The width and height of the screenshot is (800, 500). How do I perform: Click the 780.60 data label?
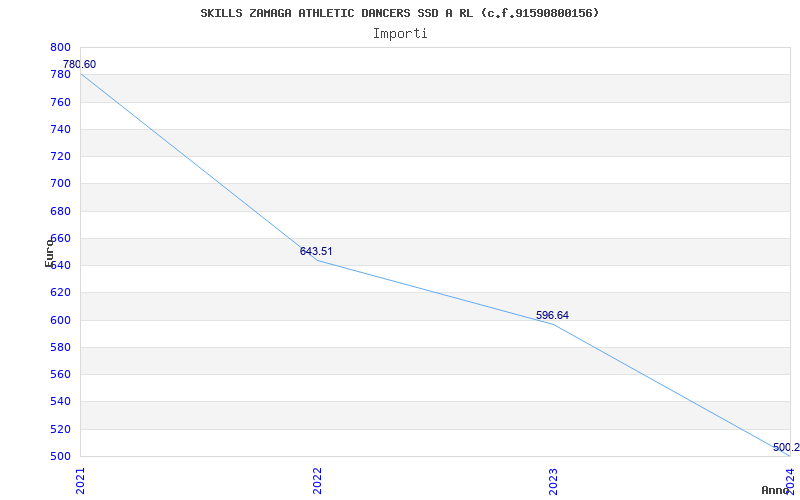[79, 64]
